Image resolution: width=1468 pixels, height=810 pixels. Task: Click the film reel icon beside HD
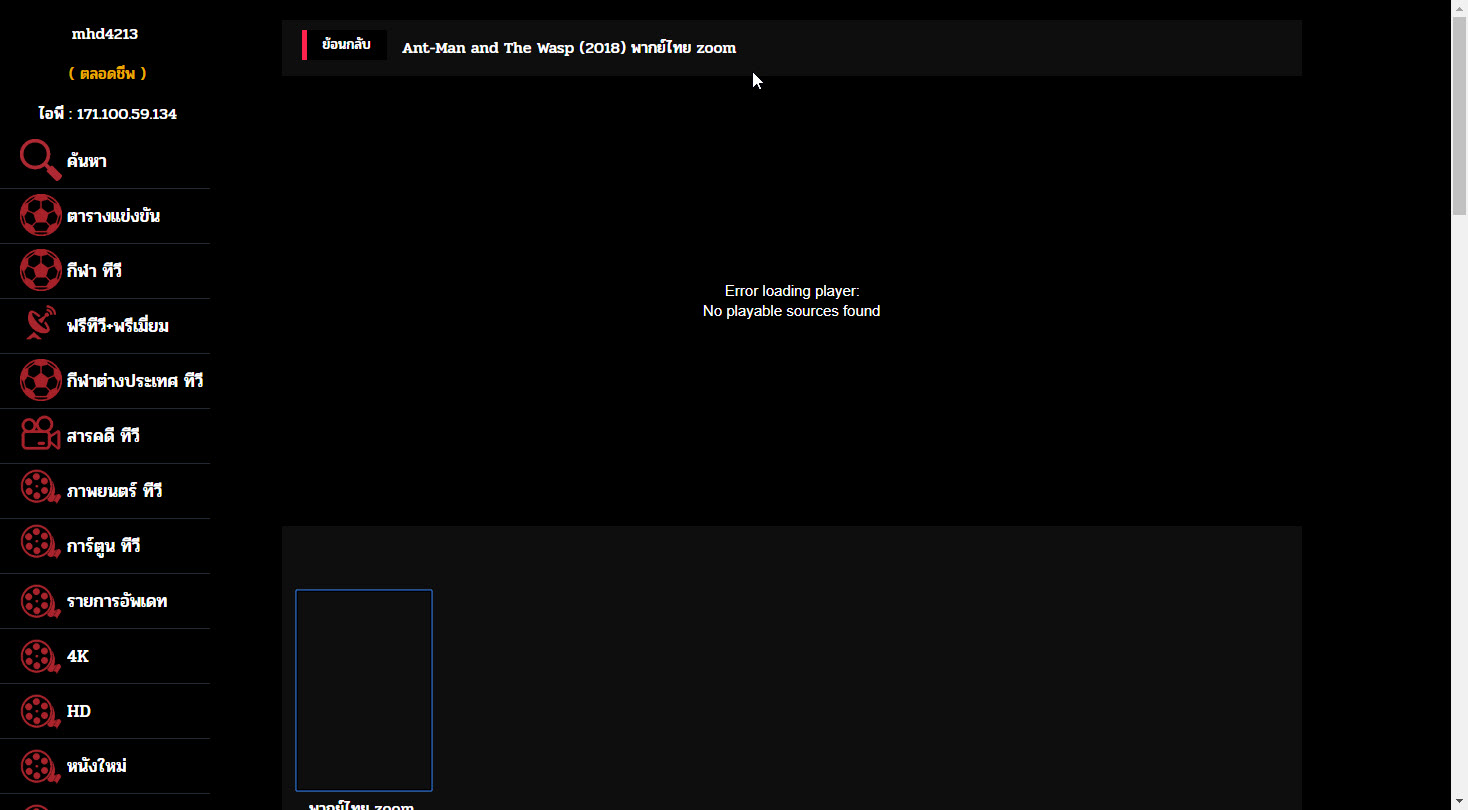tap(40, 709)
